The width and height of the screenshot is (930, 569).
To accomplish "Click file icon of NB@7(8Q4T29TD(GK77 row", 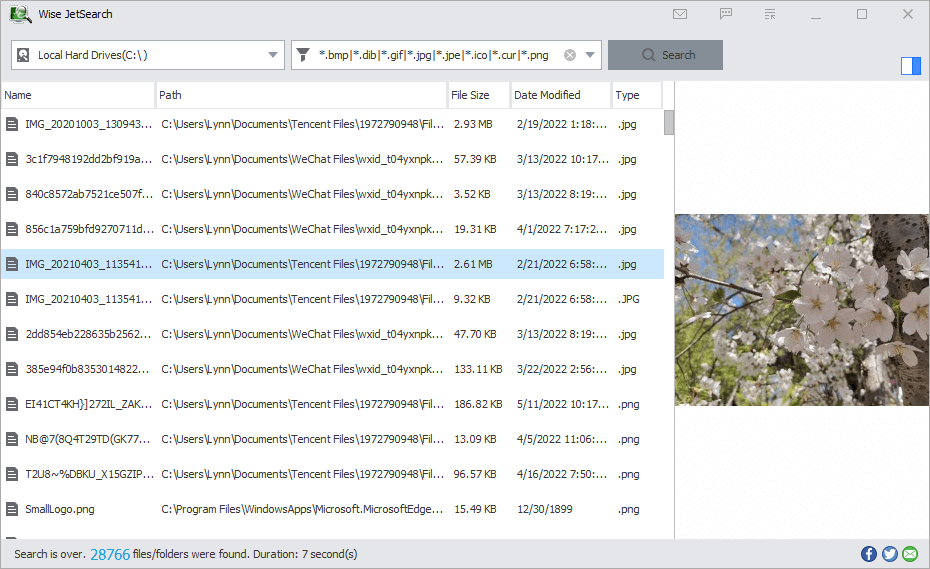I will [x=12, y=439].
